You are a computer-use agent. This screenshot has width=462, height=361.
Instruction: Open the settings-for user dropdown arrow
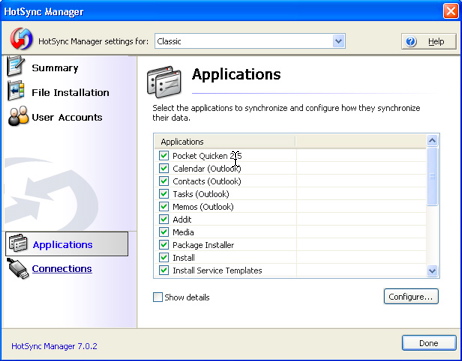point(338,41)
